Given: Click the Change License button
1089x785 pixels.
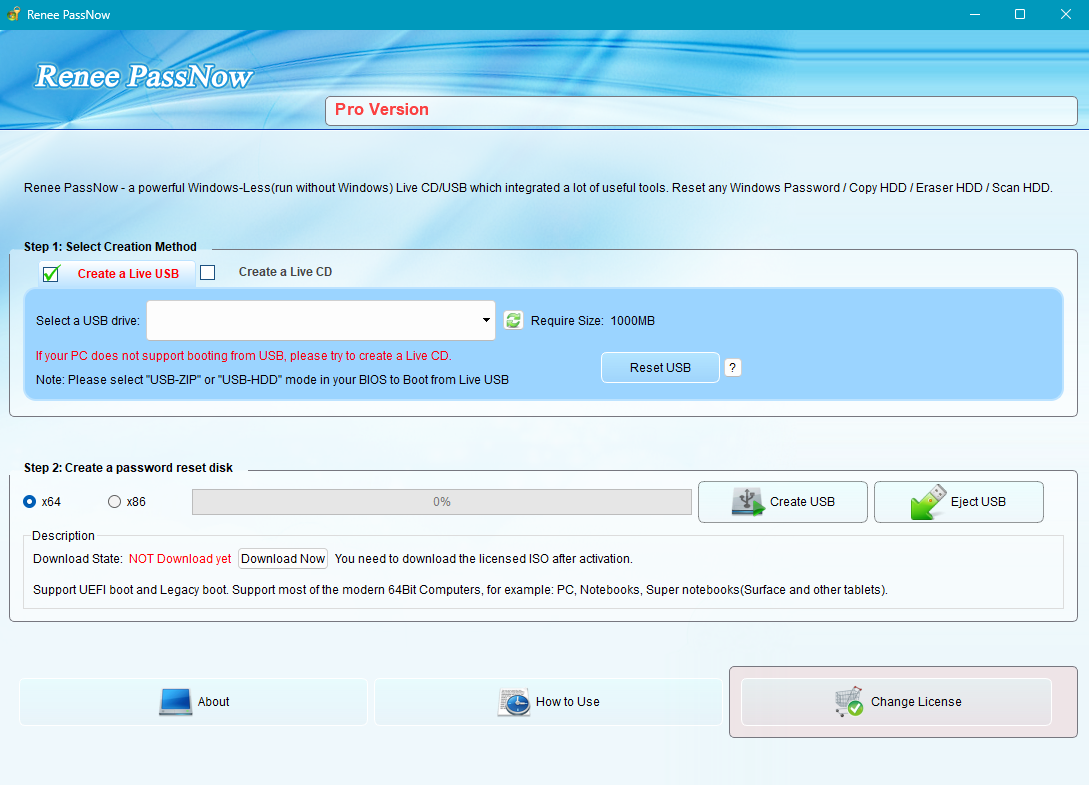Looking at the screenshot, I should pyautogui.click(x=896, y=702).
